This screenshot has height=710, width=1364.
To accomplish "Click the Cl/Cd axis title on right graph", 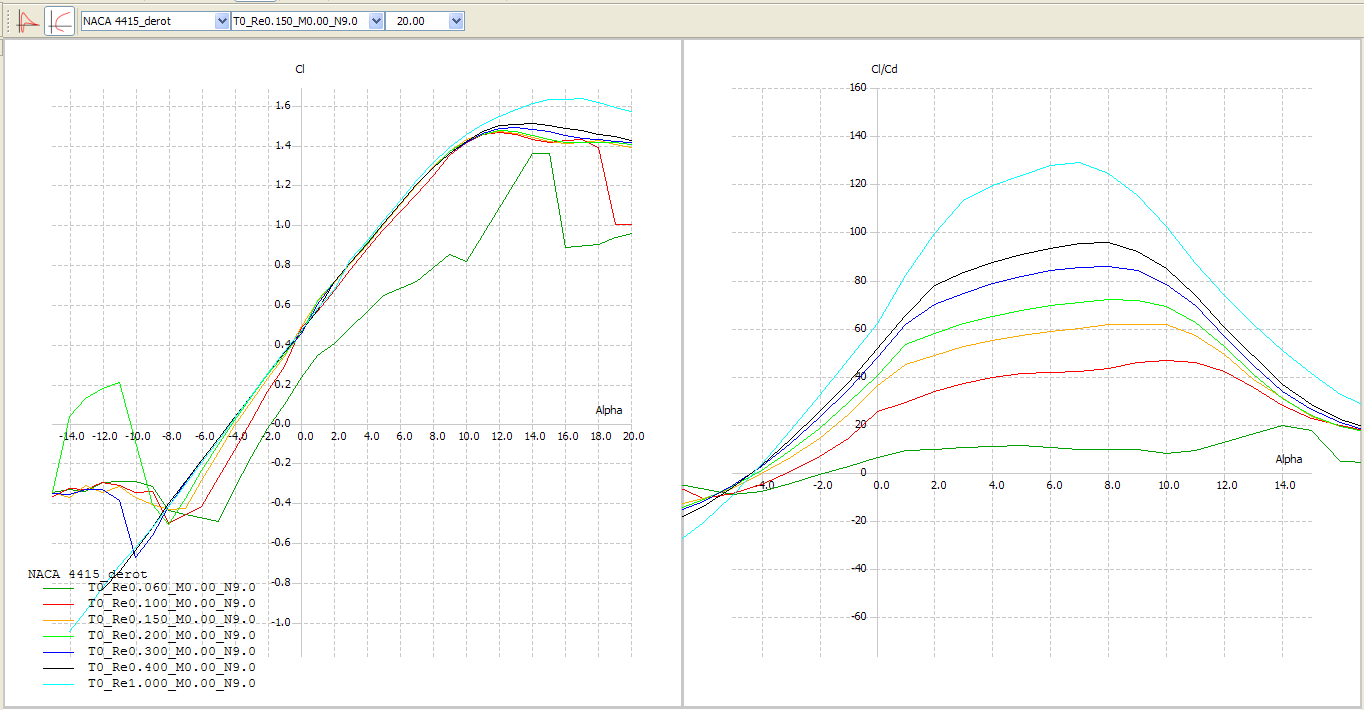I will pos(884,69).
